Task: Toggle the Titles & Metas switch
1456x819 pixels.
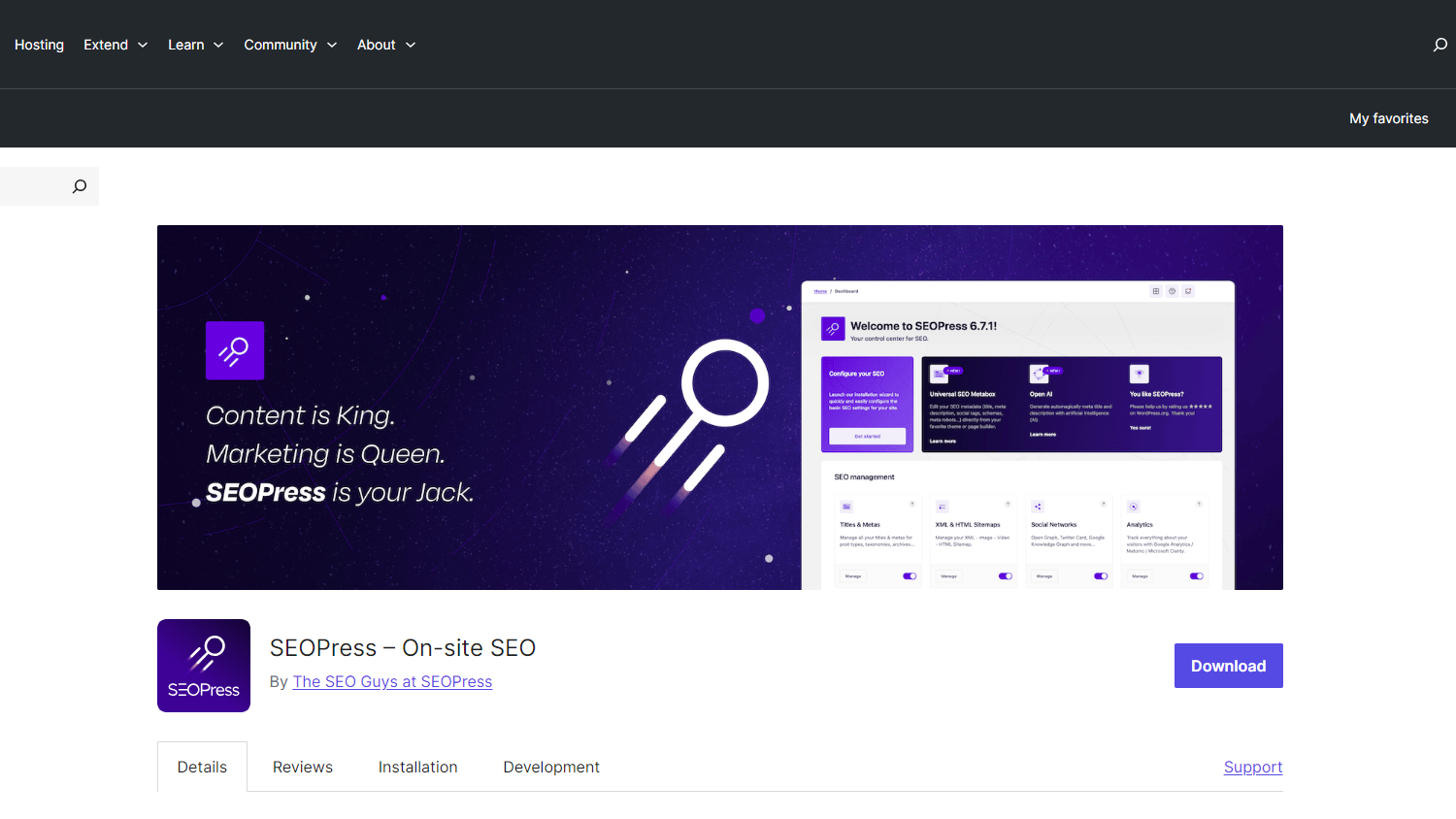Action: 910,576
